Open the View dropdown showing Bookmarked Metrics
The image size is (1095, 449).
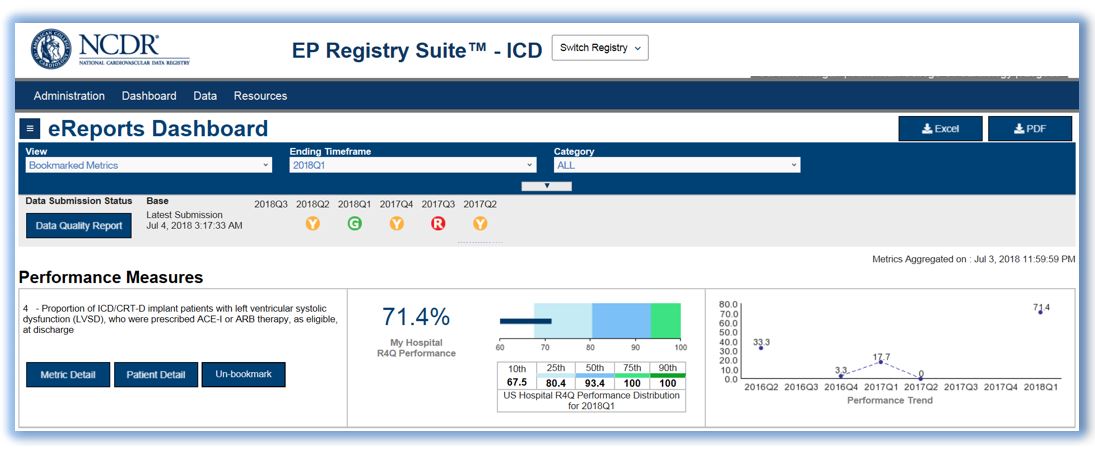point(148,166)
